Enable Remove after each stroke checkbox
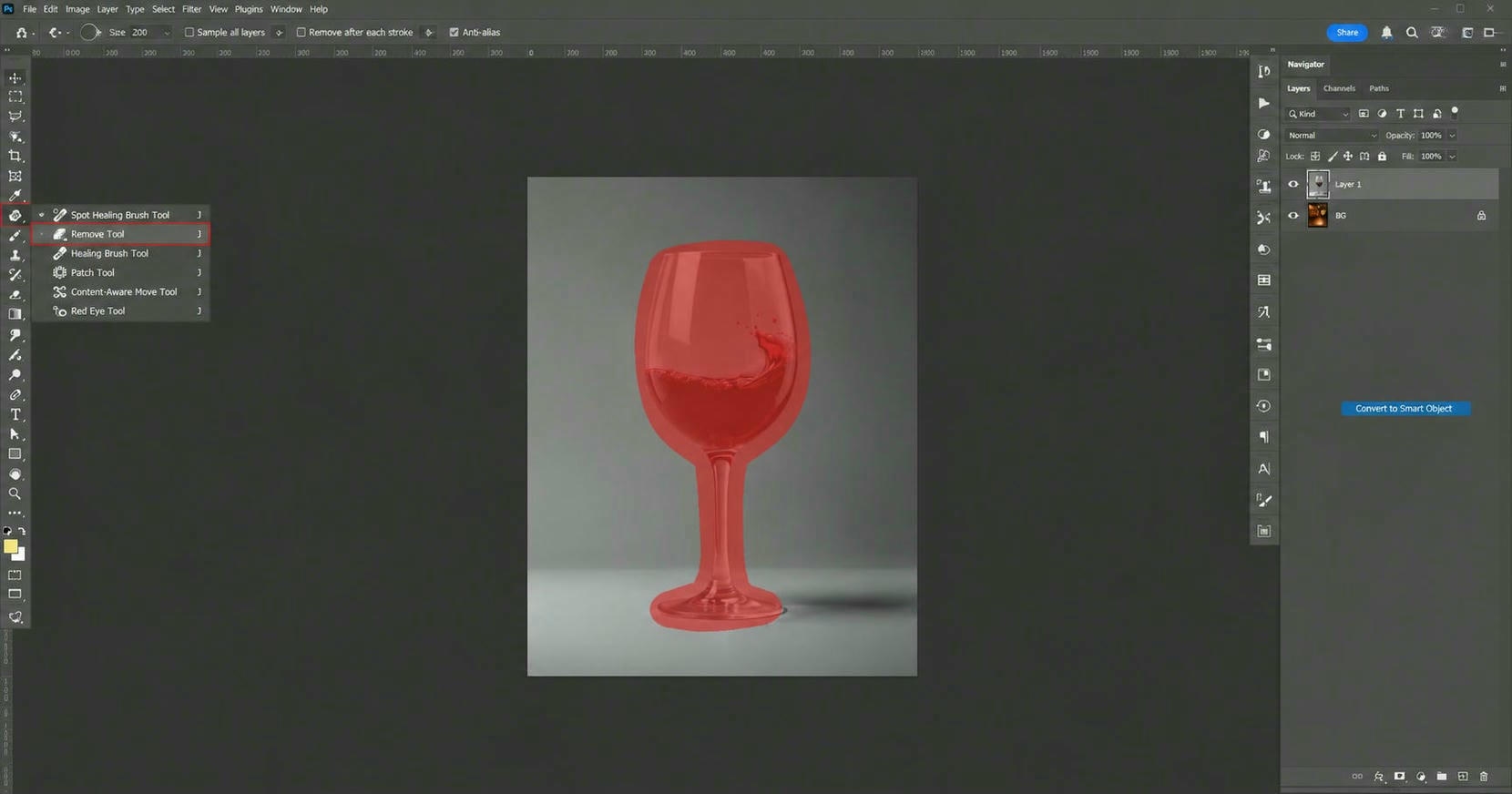This screenshot has width=1512, height=794. pyautogui.click(x=301, y=33)
